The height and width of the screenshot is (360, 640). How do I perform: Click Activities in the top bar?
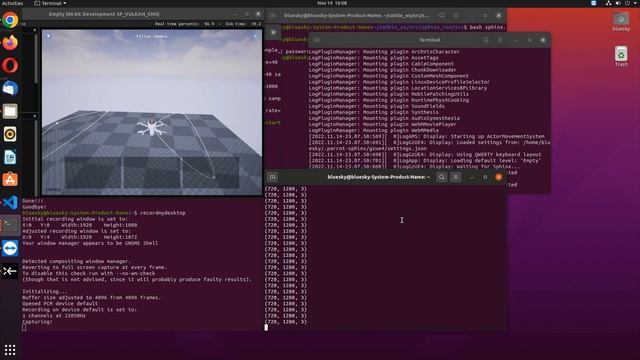(12, 3)
